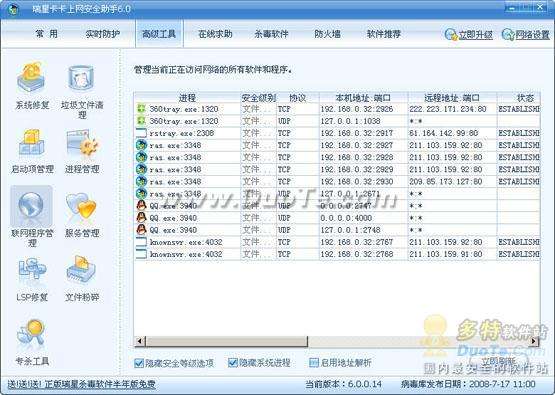555x395 pixels.
Task: Click the 进程 column header
Action: pyautogui.click(x=187, y=97)
